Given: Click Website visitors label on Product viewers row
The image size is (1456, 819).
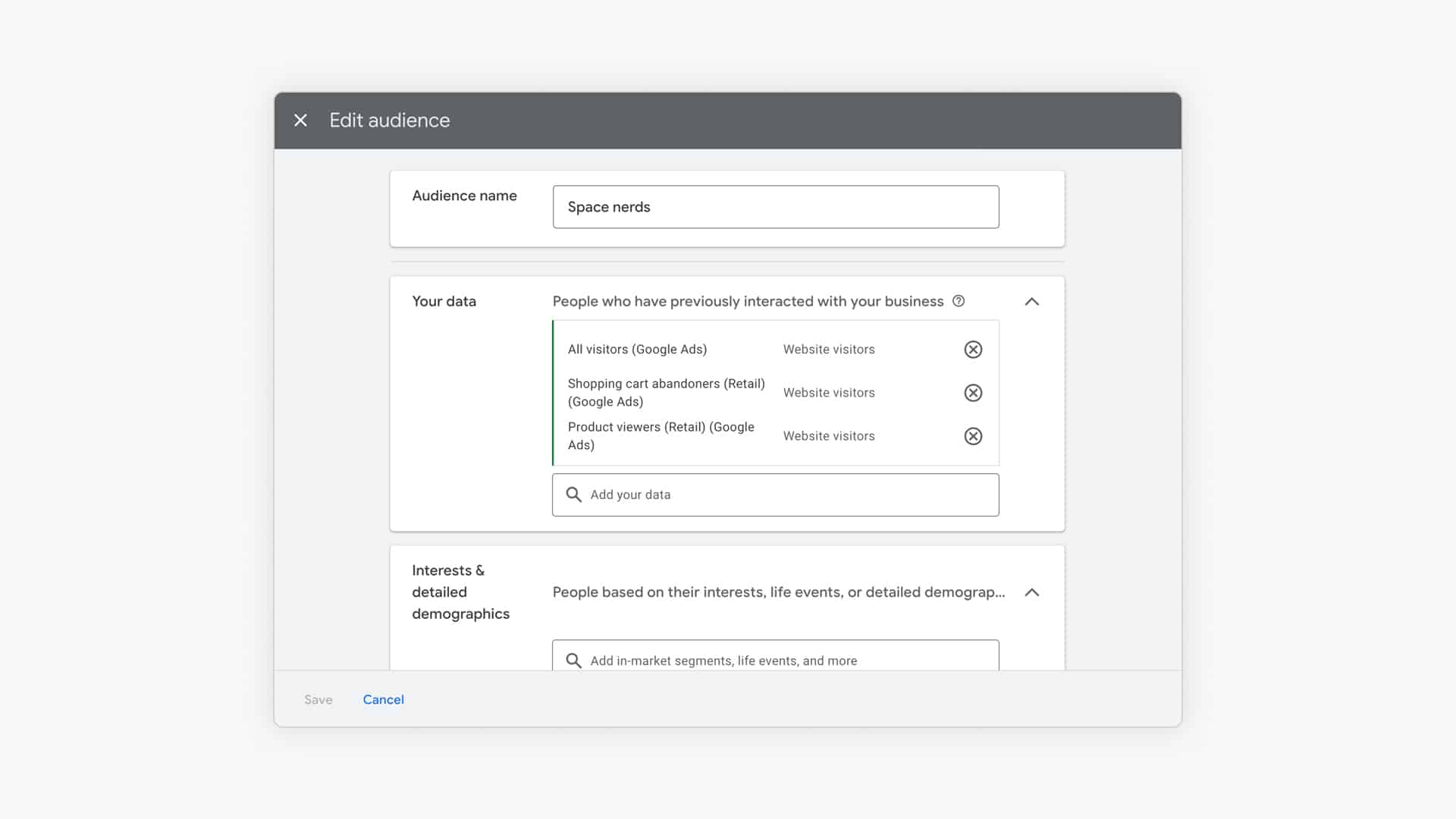Looking at the screenshot, I should (828, 435).
